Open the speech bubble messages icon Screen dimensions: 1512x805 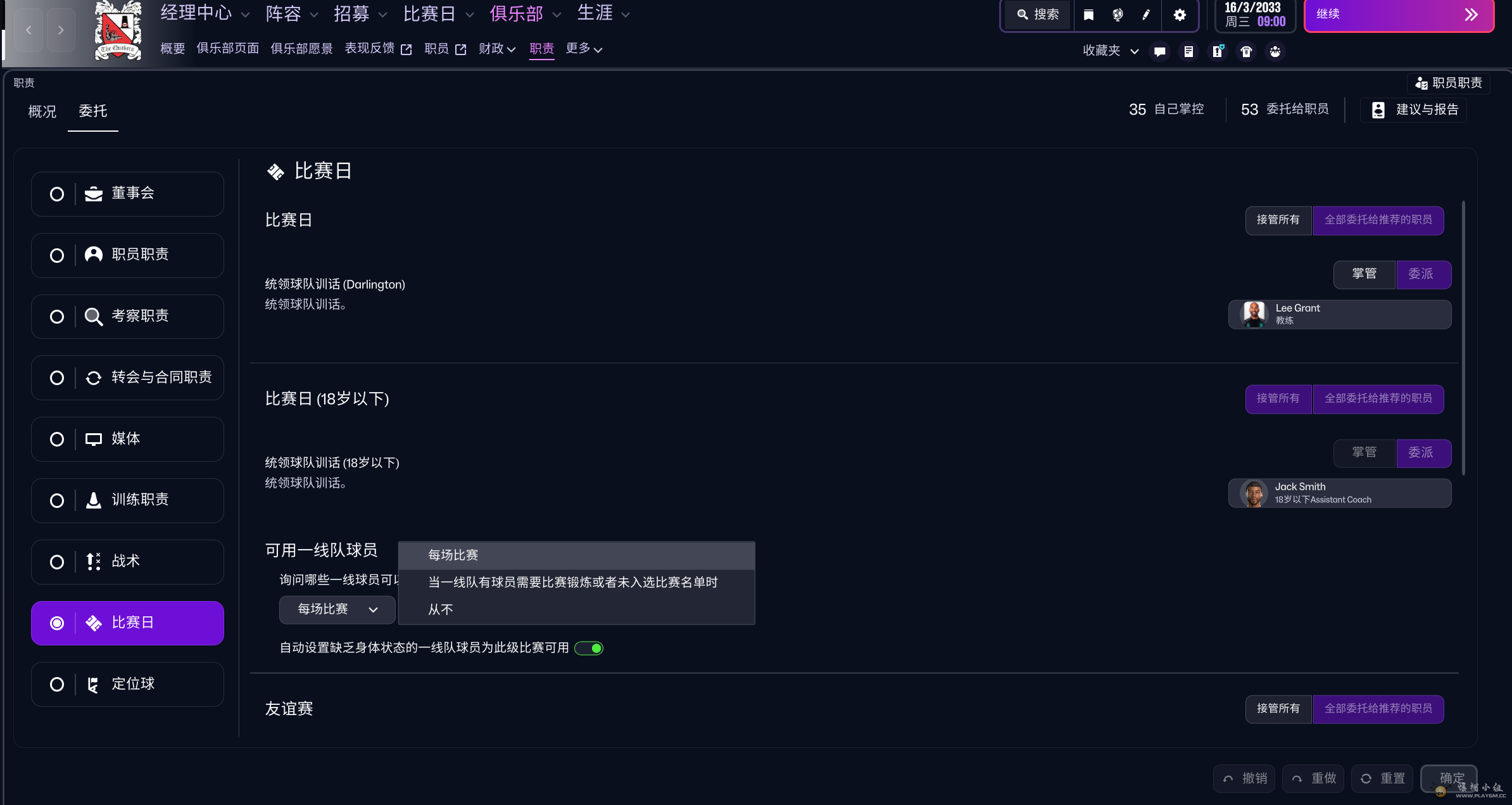[1159, 51]
